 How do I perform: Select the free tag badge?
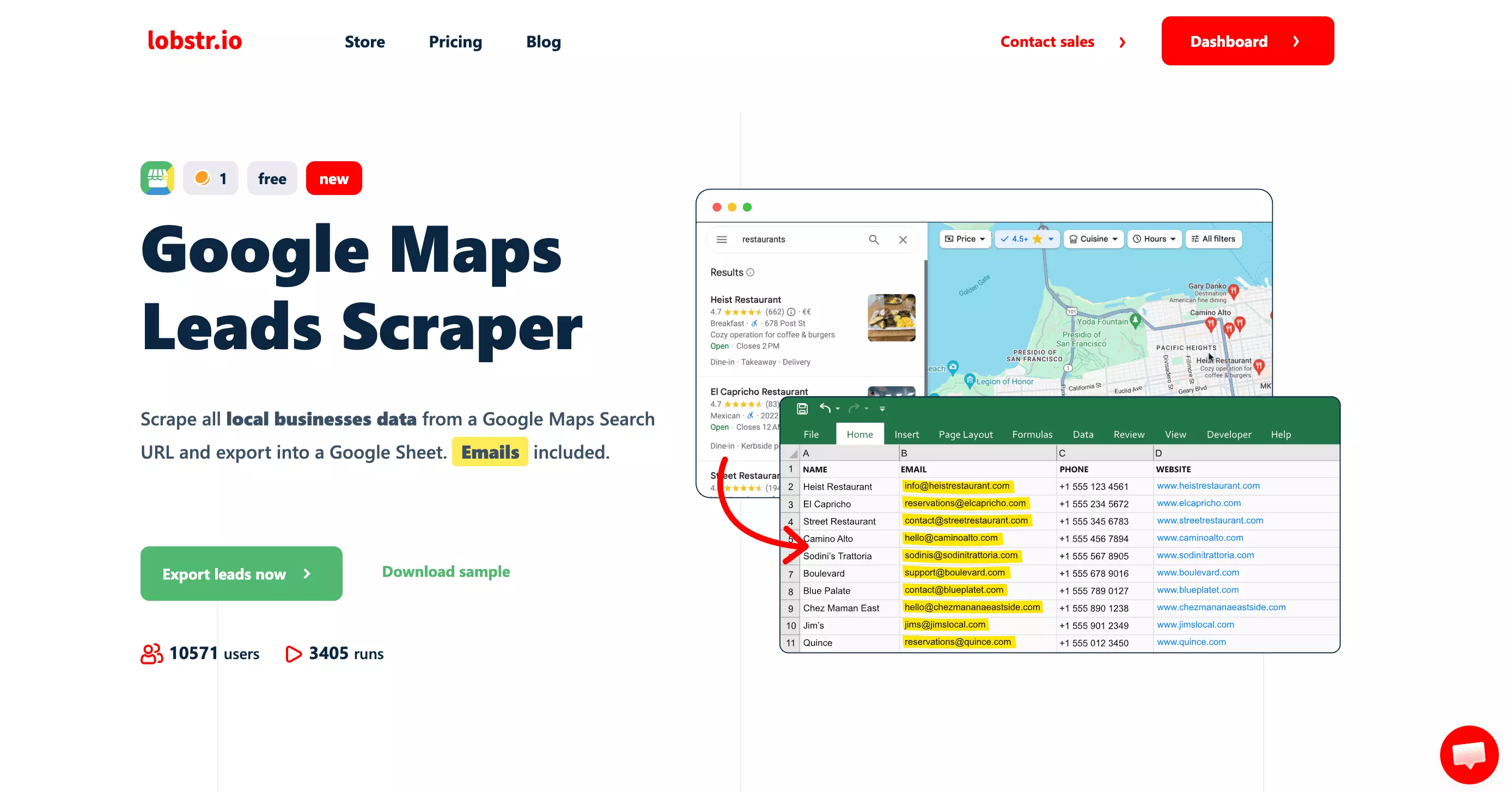point(272,178)
